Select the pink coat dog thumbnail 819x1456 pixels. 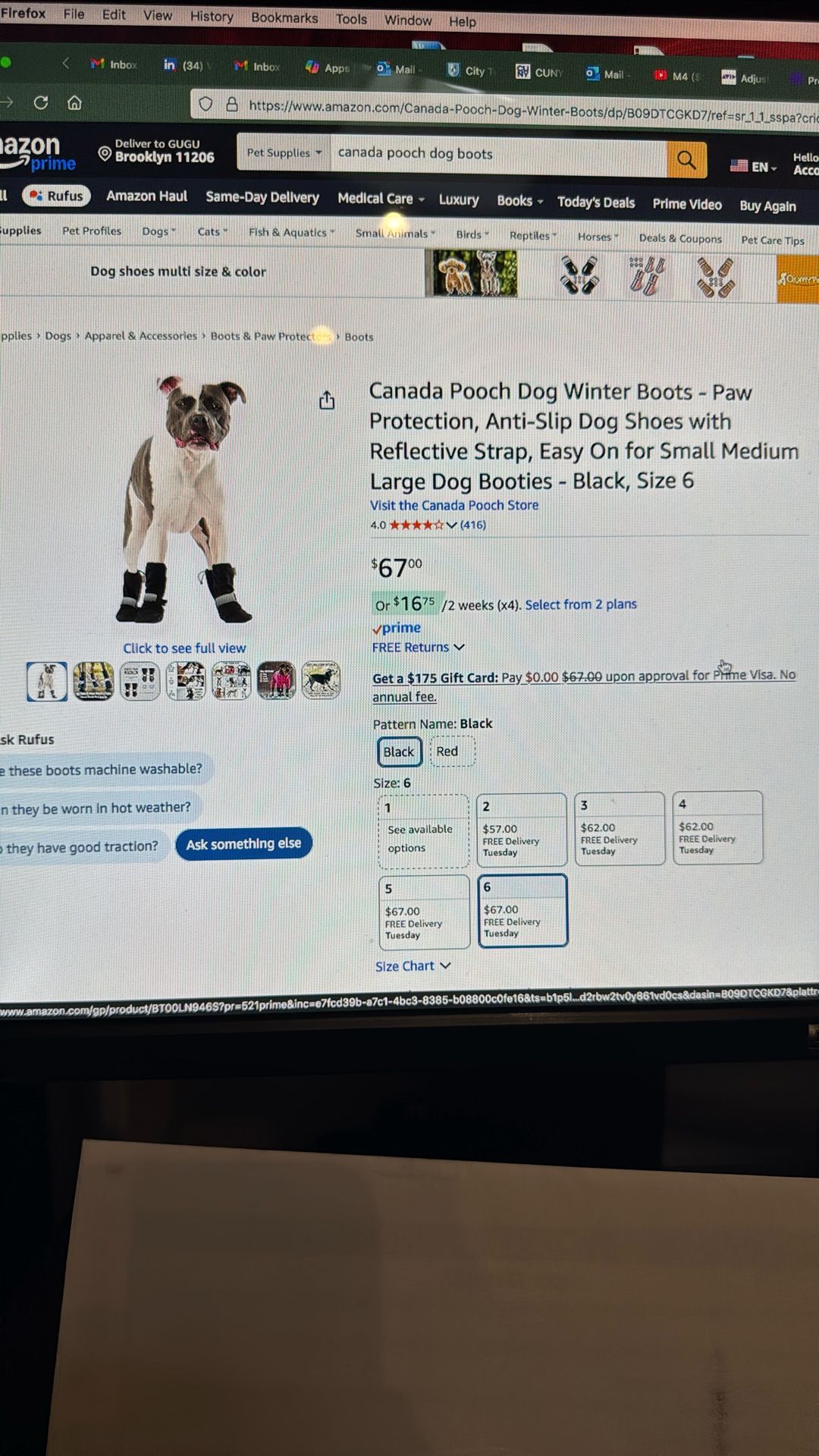coord(276,680)
